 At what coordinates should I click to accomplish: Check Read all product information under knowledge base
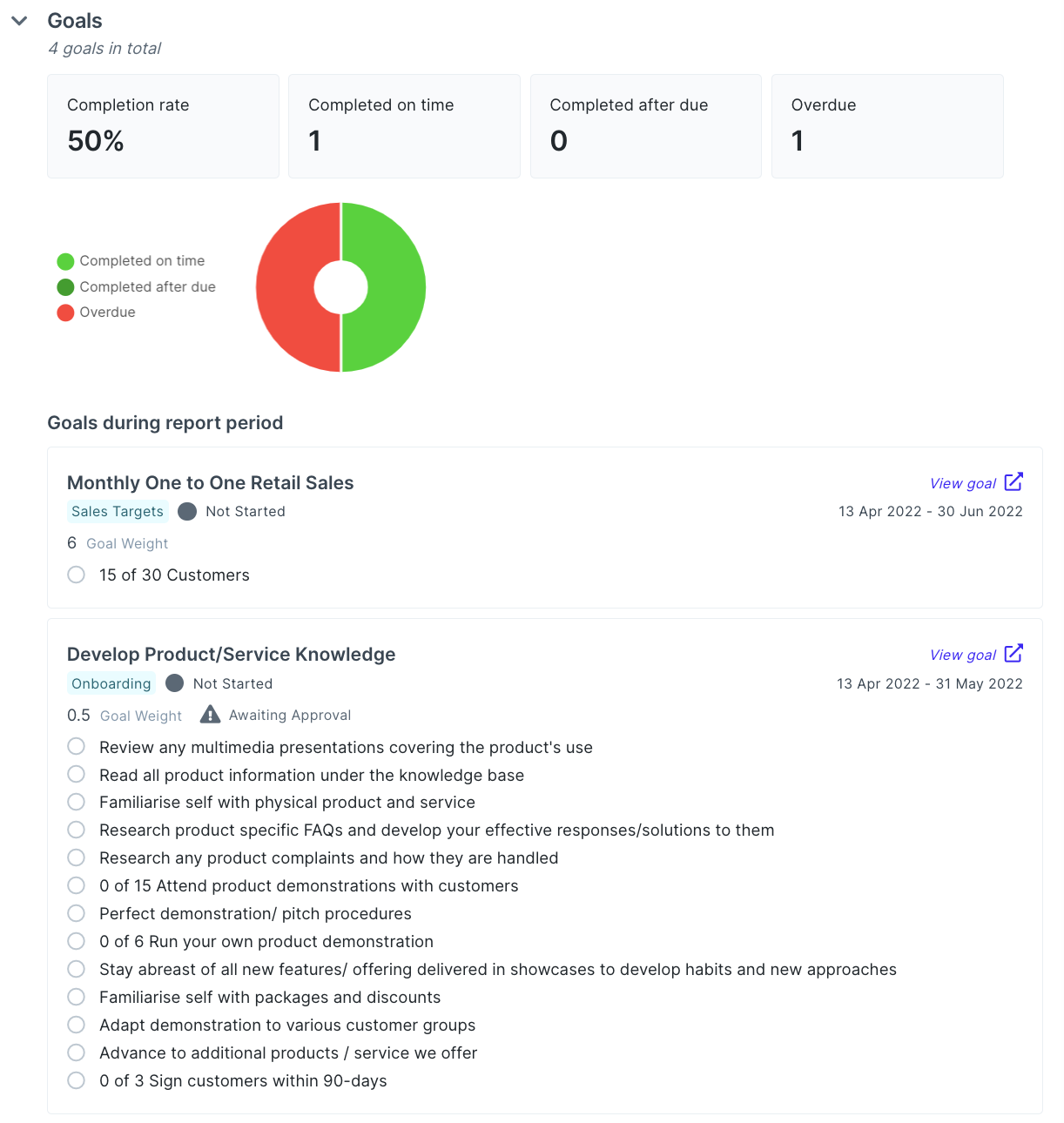(x=76, y=774)
